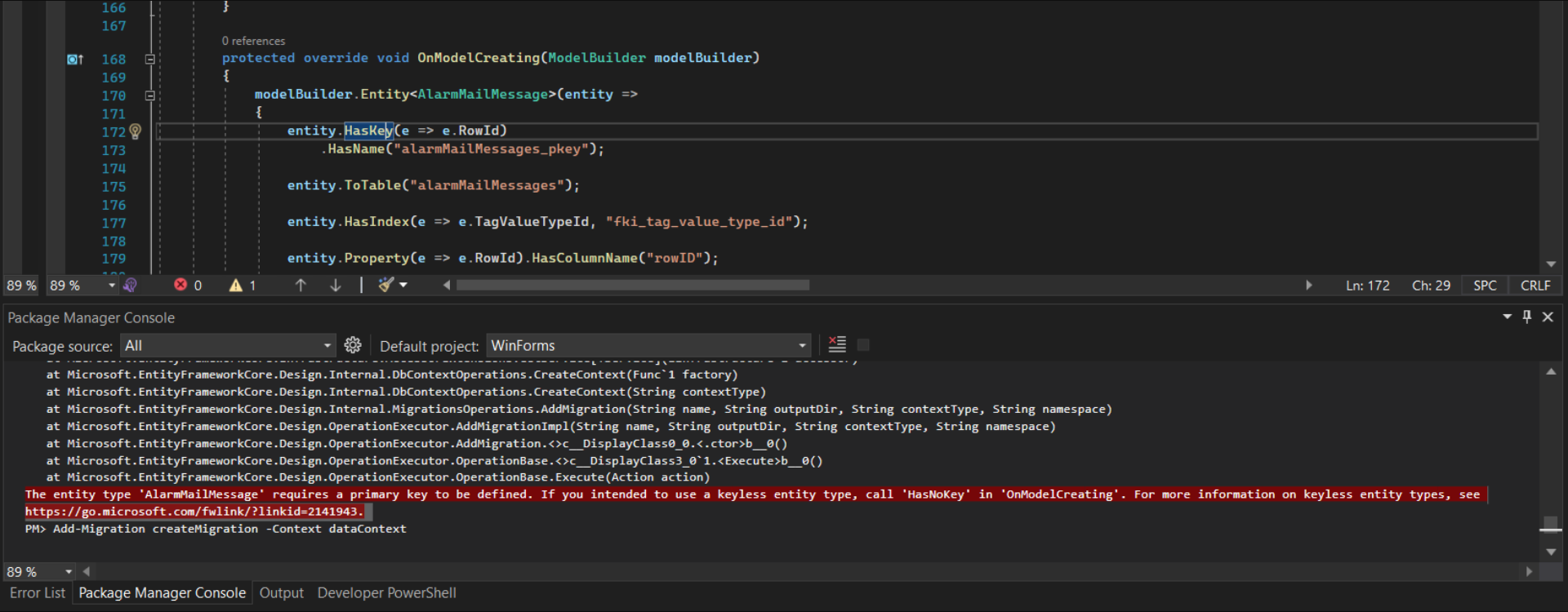1568x612 pixels.
Task: Click the editor horizontal scrollbar thumb
Action: [633, 286]
